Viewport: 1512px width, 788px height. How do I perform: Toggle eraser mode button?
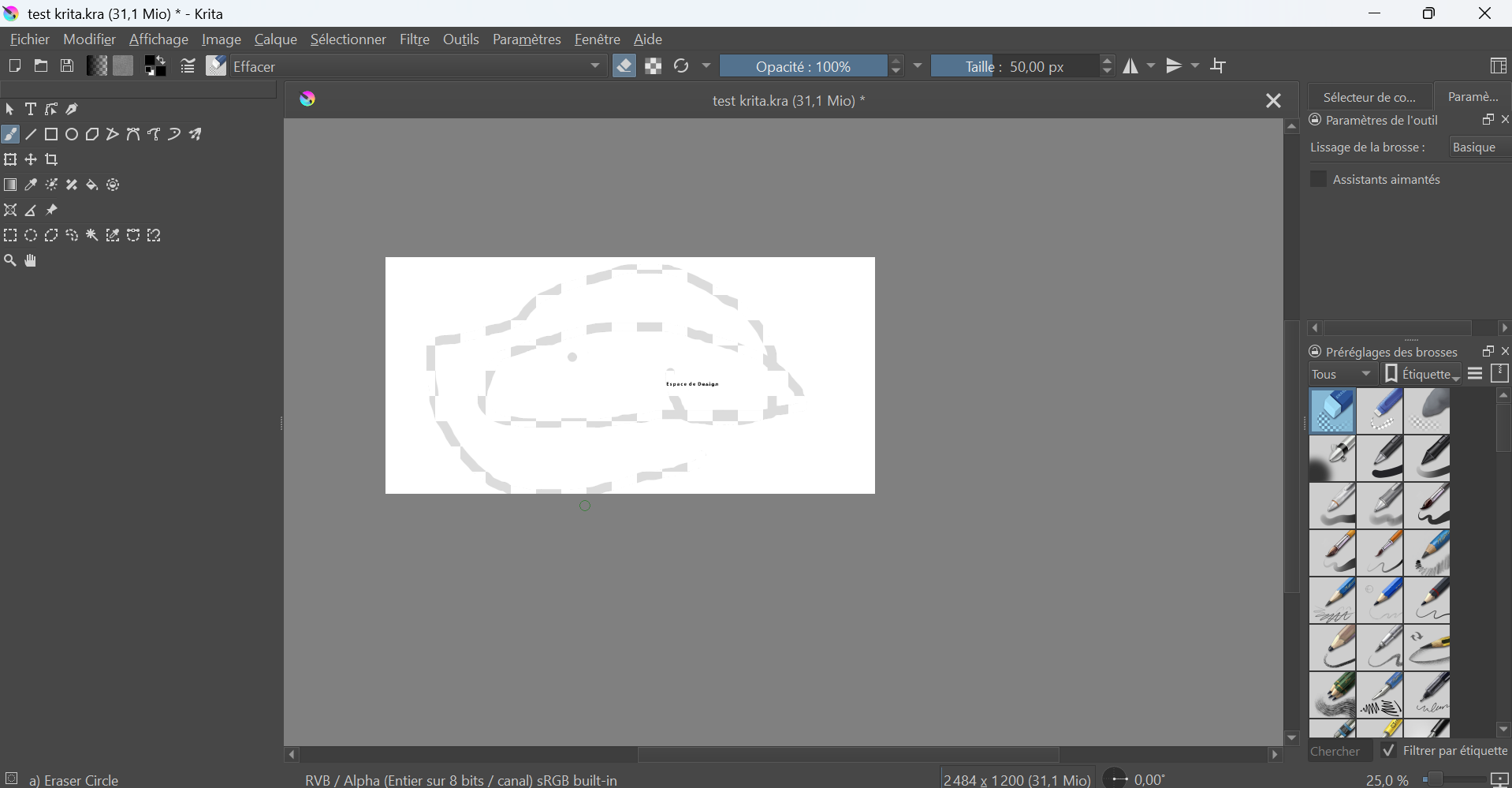coord(625,66)
